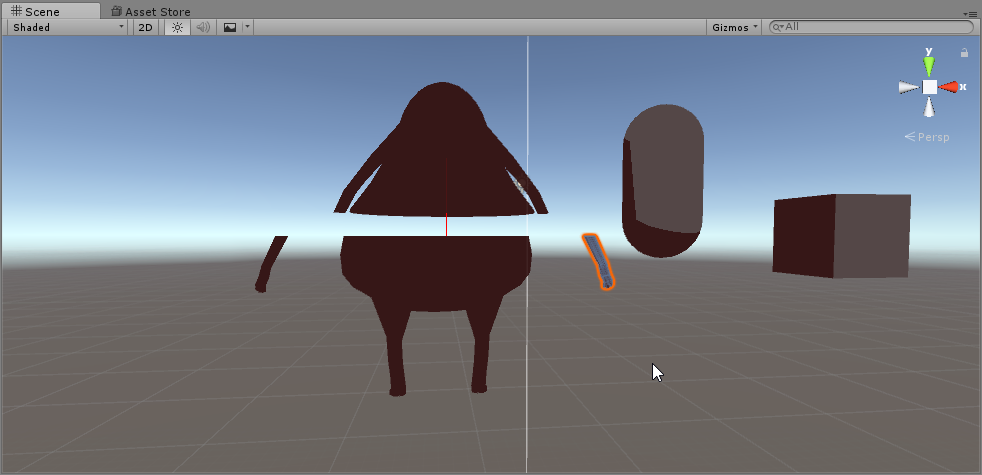982x475 pixels.
Task: Toggle image effects picture icon
Action: tap(230, 27)
